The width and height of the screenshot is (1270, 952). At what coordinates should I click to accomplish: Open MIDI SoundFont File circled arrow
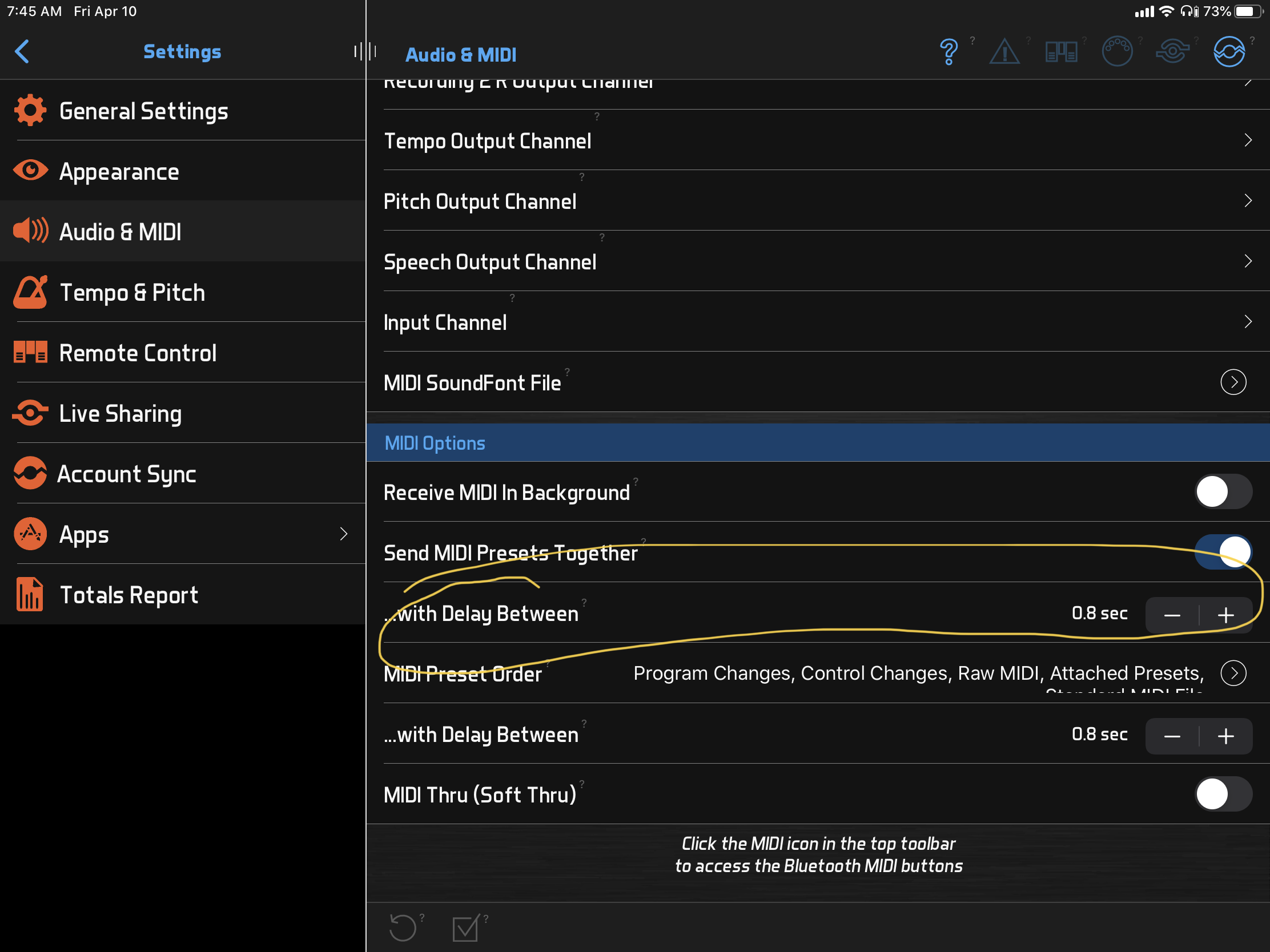click(x=1233, y=382)
